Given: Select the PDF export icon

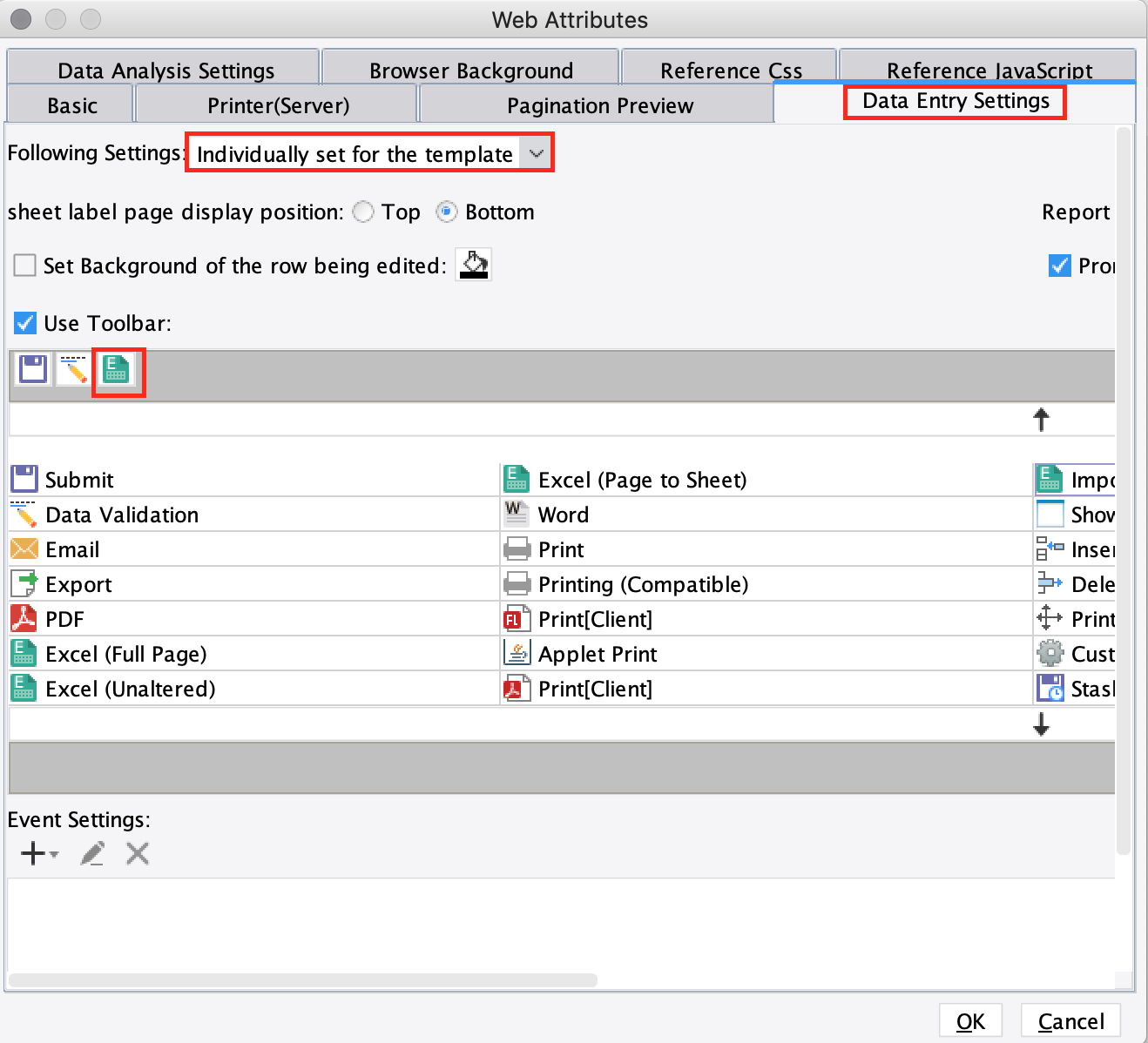Looking at the screenshot, I should coord(24,618).
